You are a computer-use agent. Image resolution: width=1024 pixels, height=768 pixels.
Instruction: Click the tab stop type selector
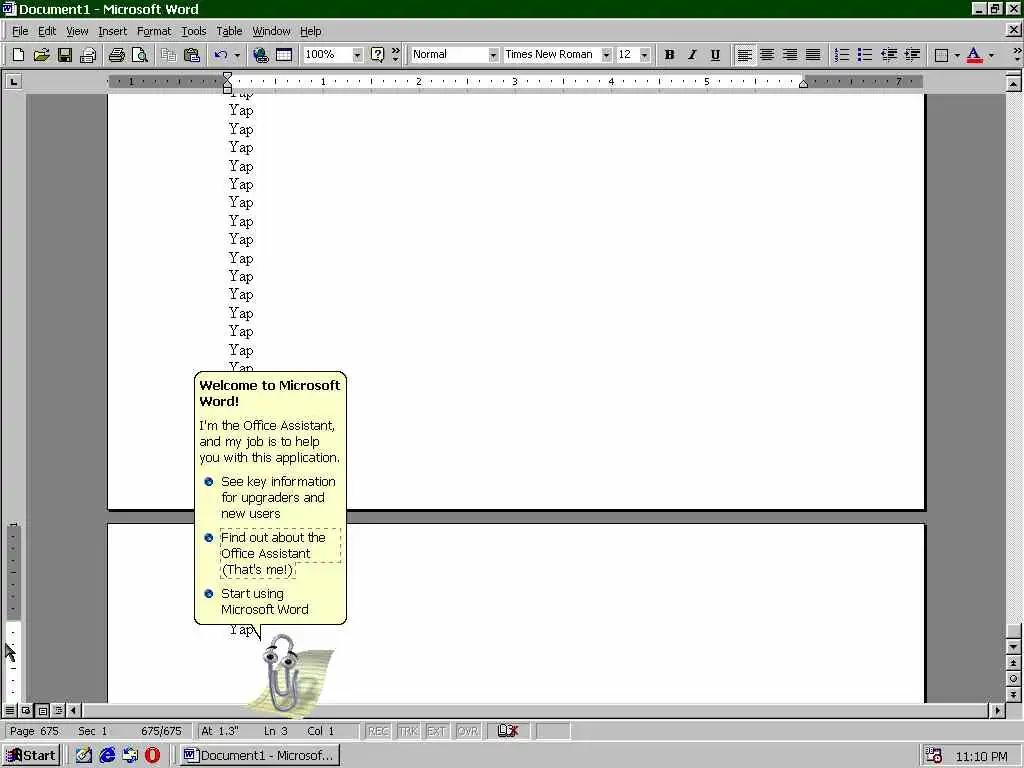[x=13, y=82]
